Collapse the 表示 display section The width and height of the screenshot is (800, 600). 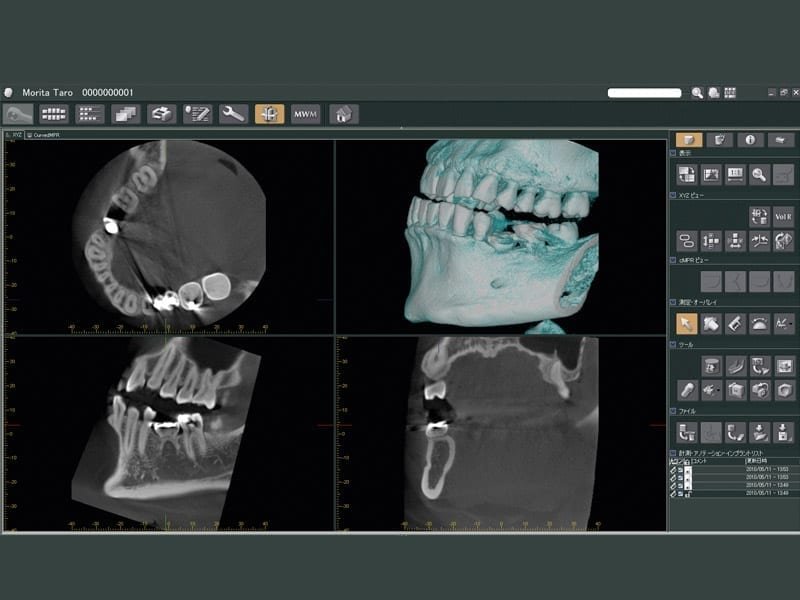[x=673, y=153]
